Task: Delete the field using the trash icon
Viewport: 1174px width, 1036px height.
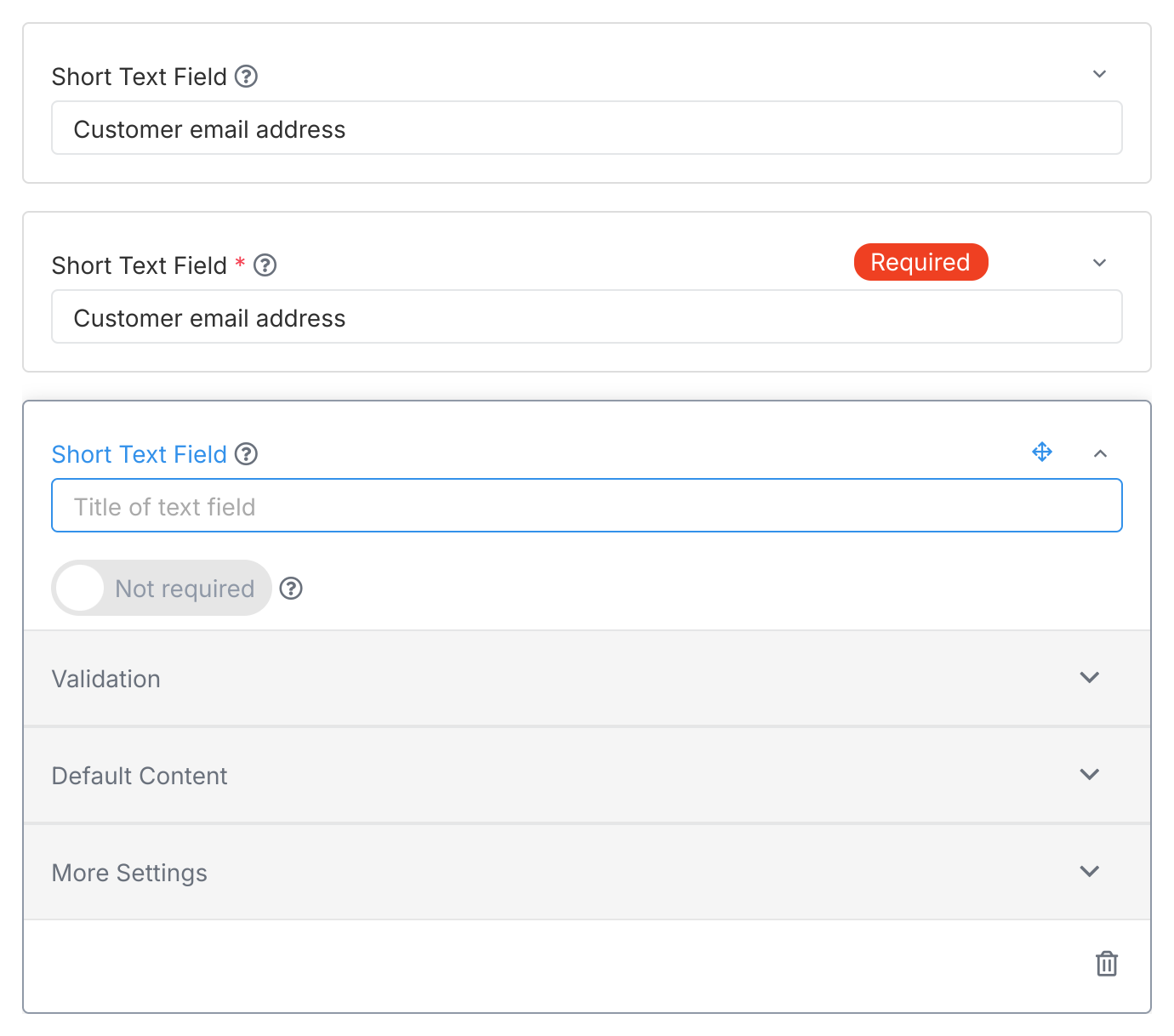Action: pyautogui.click(x=1106, y=964)
